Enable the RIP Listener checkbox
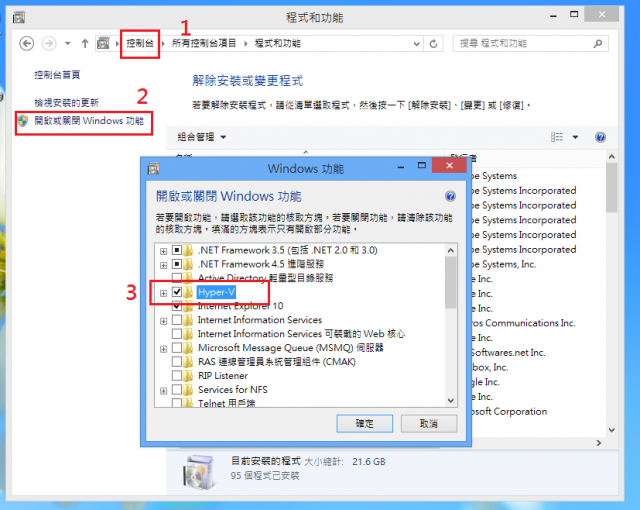Viewport: 640px width, 510px height. (x=177, y=375)
